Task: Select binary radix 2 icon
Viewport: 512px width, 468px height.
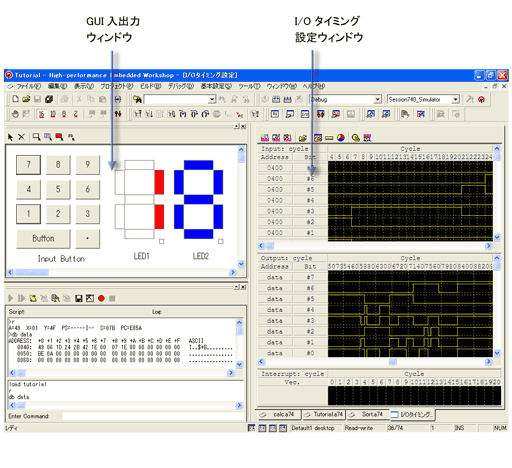Action: (x=76, y=114)
